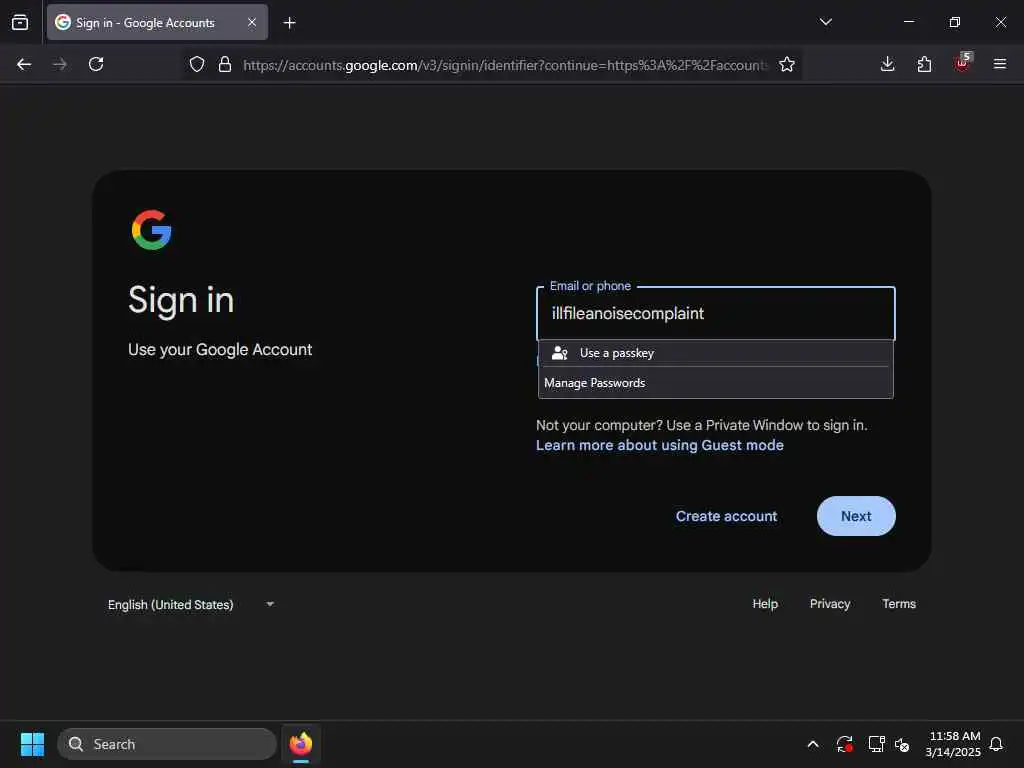Open the Extensions puzzle icon
This screenshot has width=1024, height=768.
point(924,64)
